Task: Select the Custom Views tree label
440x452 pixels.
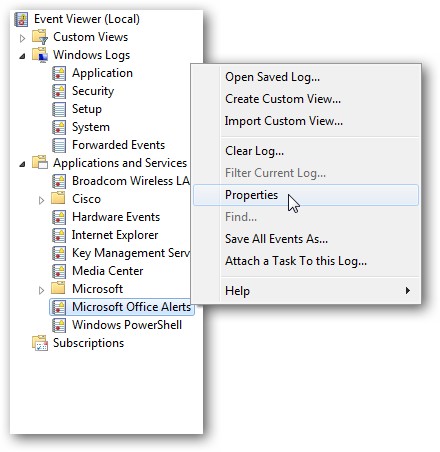Action: [x=90, y=37]
